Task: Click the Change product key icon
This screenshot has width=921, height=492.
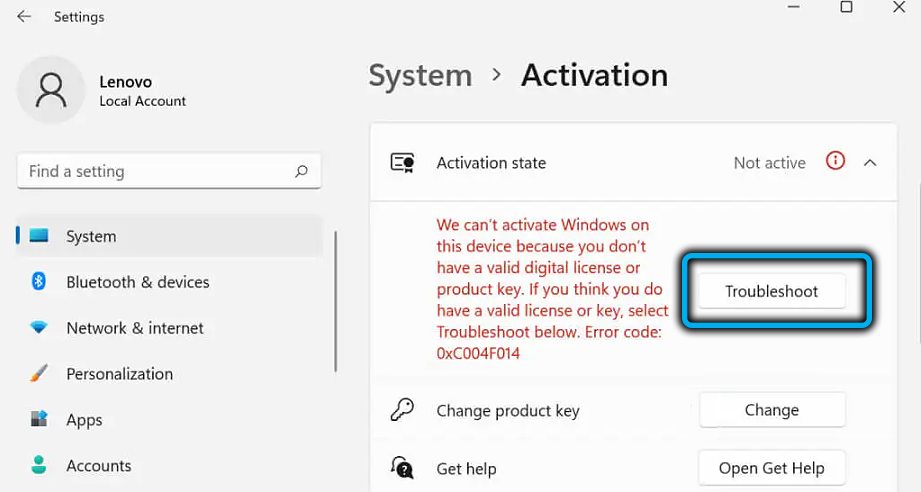Action: (x=402, y=410)
